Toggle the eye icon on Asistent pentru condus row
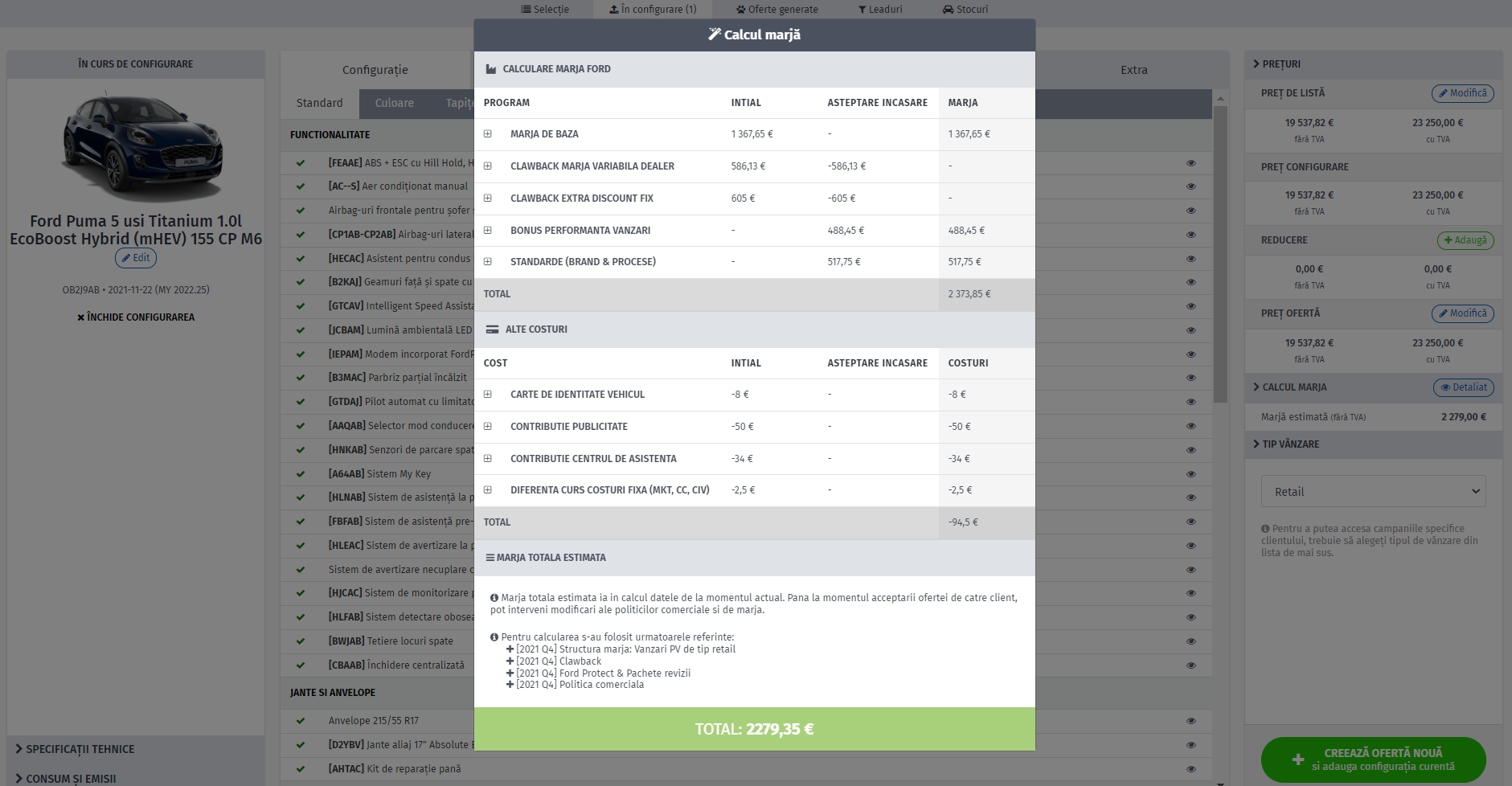1512x786 pixels. click(x=1191, y=259)
